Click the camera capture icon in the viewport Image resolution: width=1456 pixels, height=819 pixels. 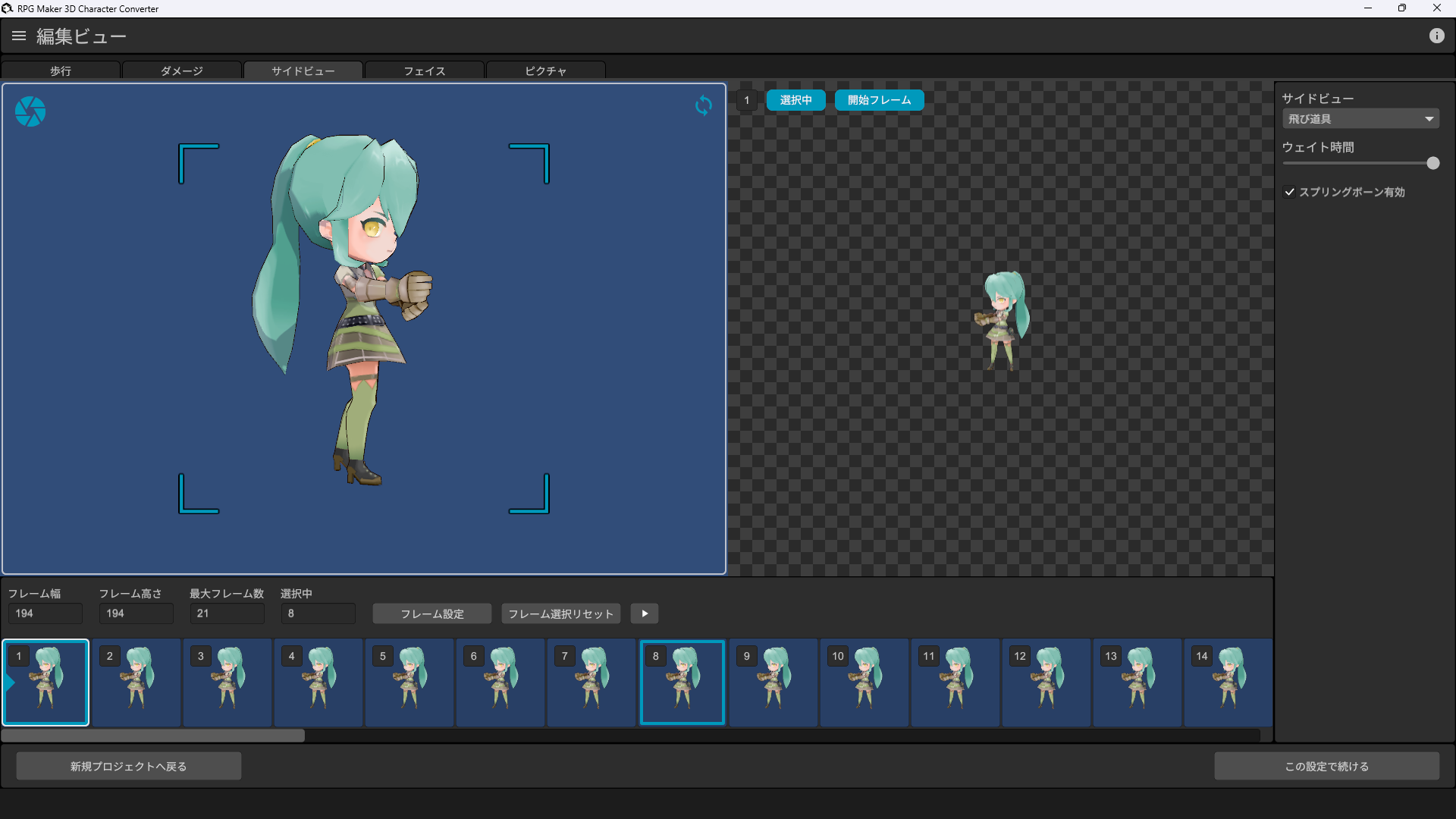click(30, 111)
